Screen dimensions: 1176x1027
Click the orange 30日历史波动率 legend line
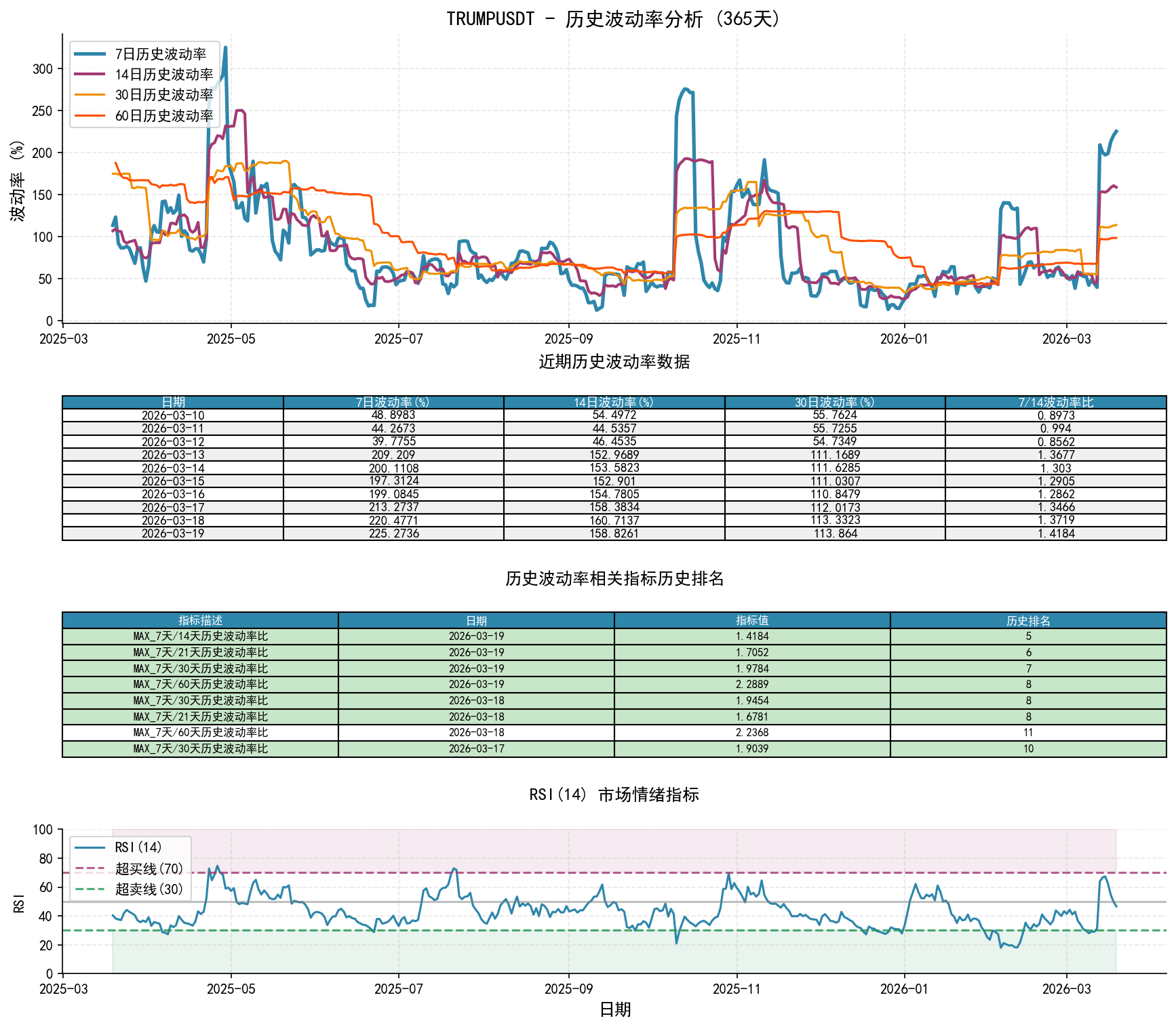[x=90, y=95]
